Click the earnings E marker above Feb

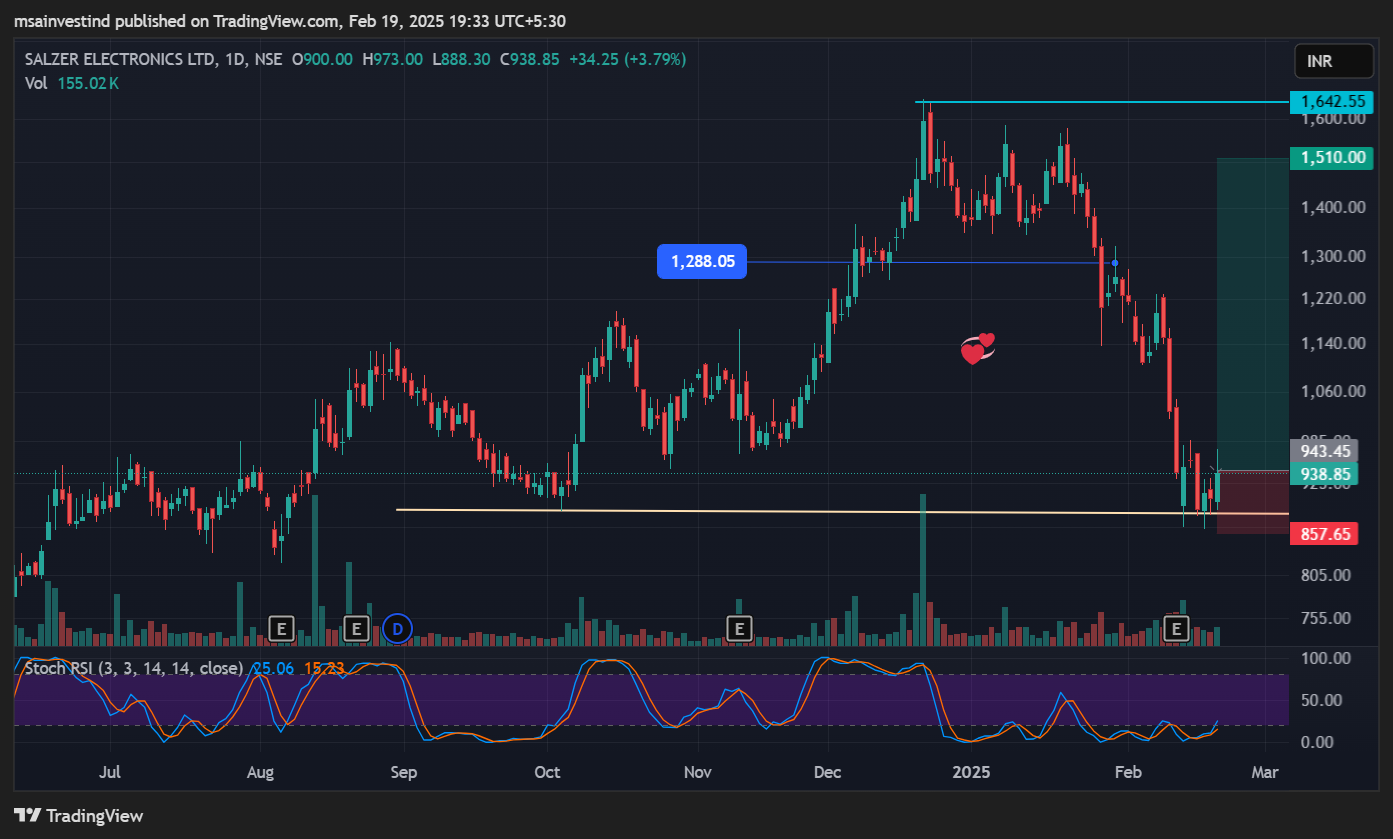point(1177,629)
